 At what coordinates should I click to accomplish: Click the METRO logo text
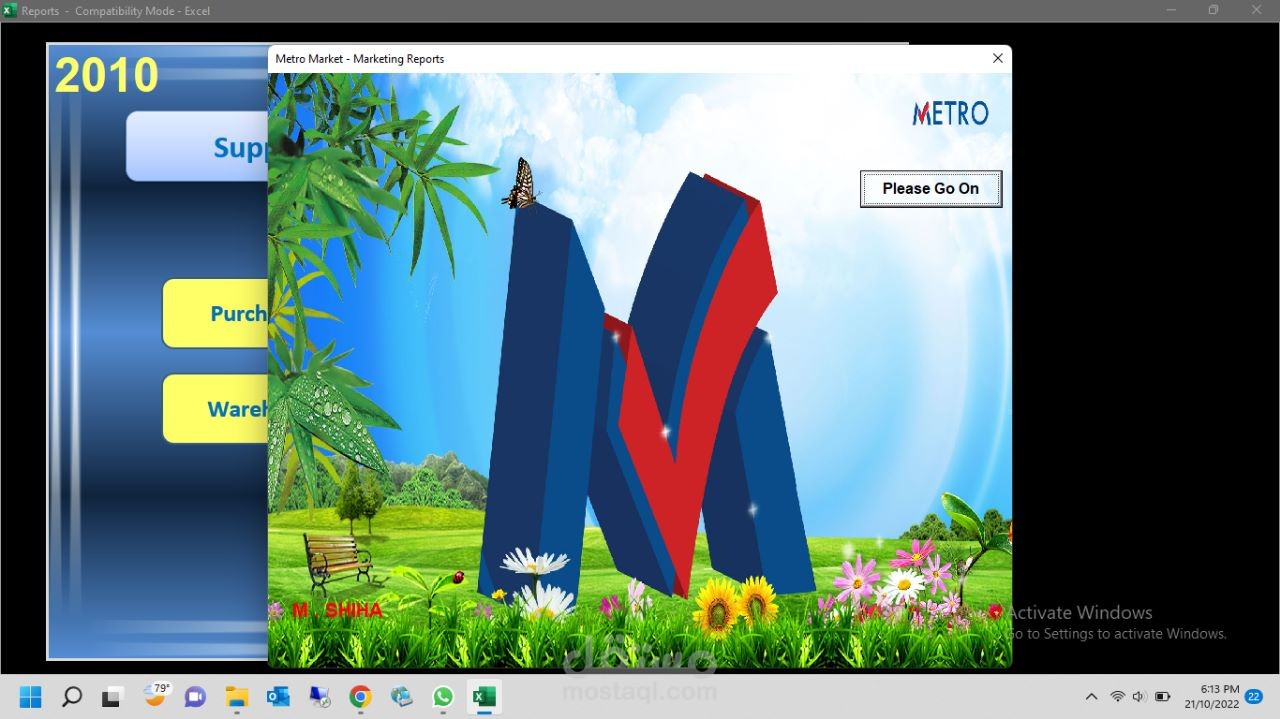click(950, 113)
